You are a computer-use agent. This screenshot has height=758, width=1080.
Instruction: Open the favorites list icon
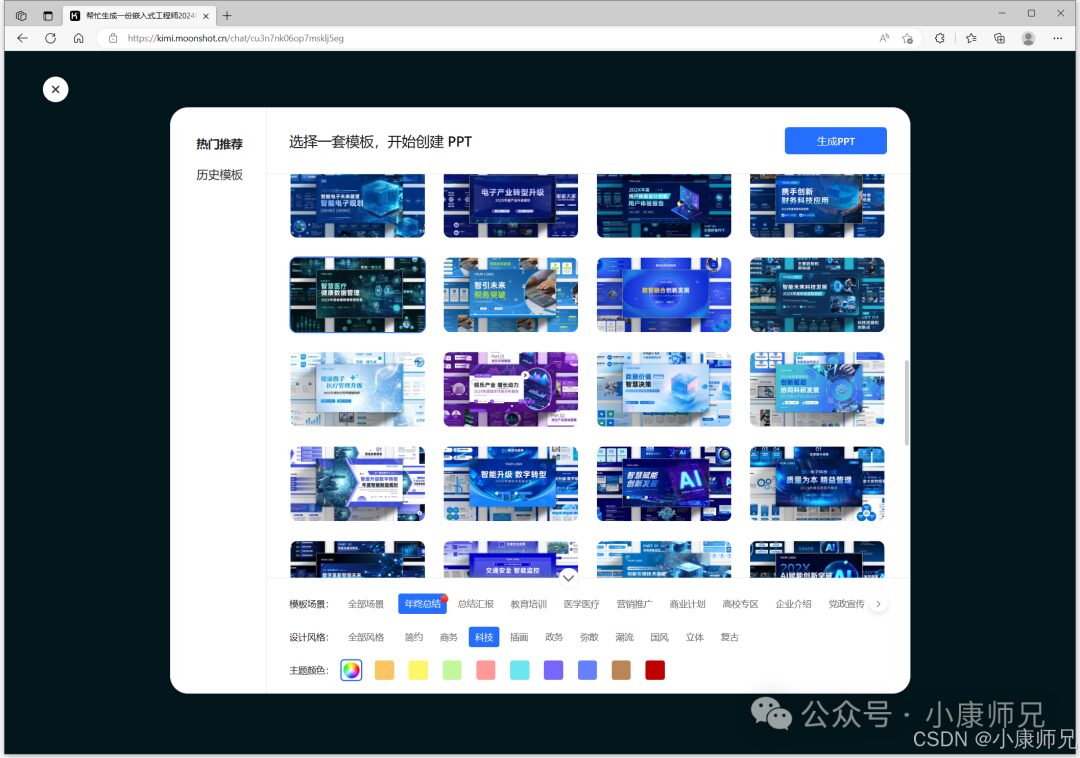pos(971,39)
